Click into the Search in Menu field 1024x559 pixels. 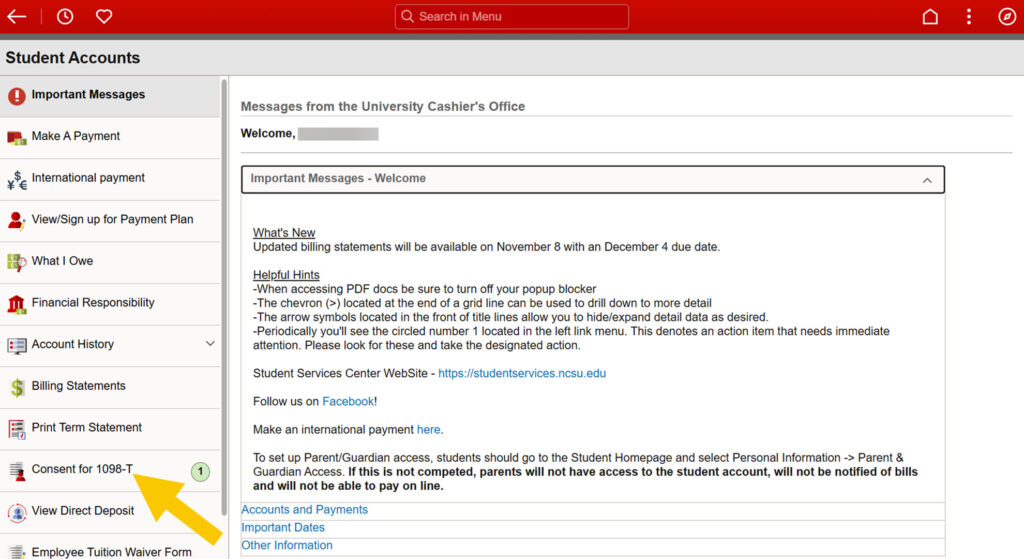click(511, 16)
